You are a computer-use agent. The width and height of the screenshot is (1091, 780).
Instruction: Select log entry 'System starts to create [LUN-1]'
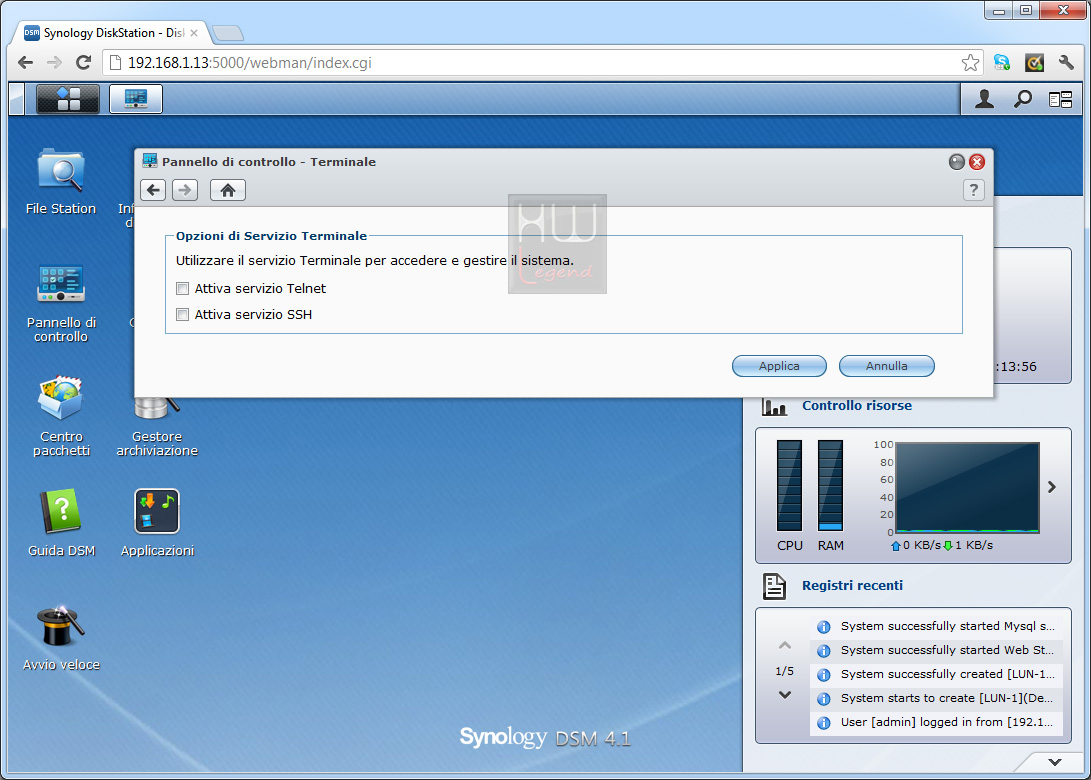(937, 698)
